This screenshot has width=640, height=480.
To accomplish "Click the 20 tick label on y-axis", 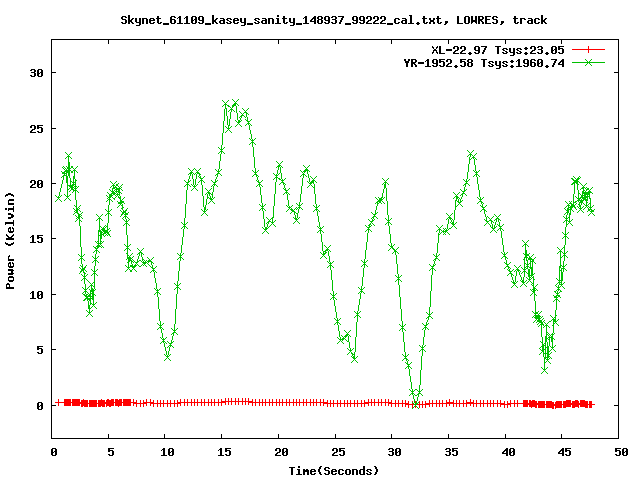I will coord(37,184).
